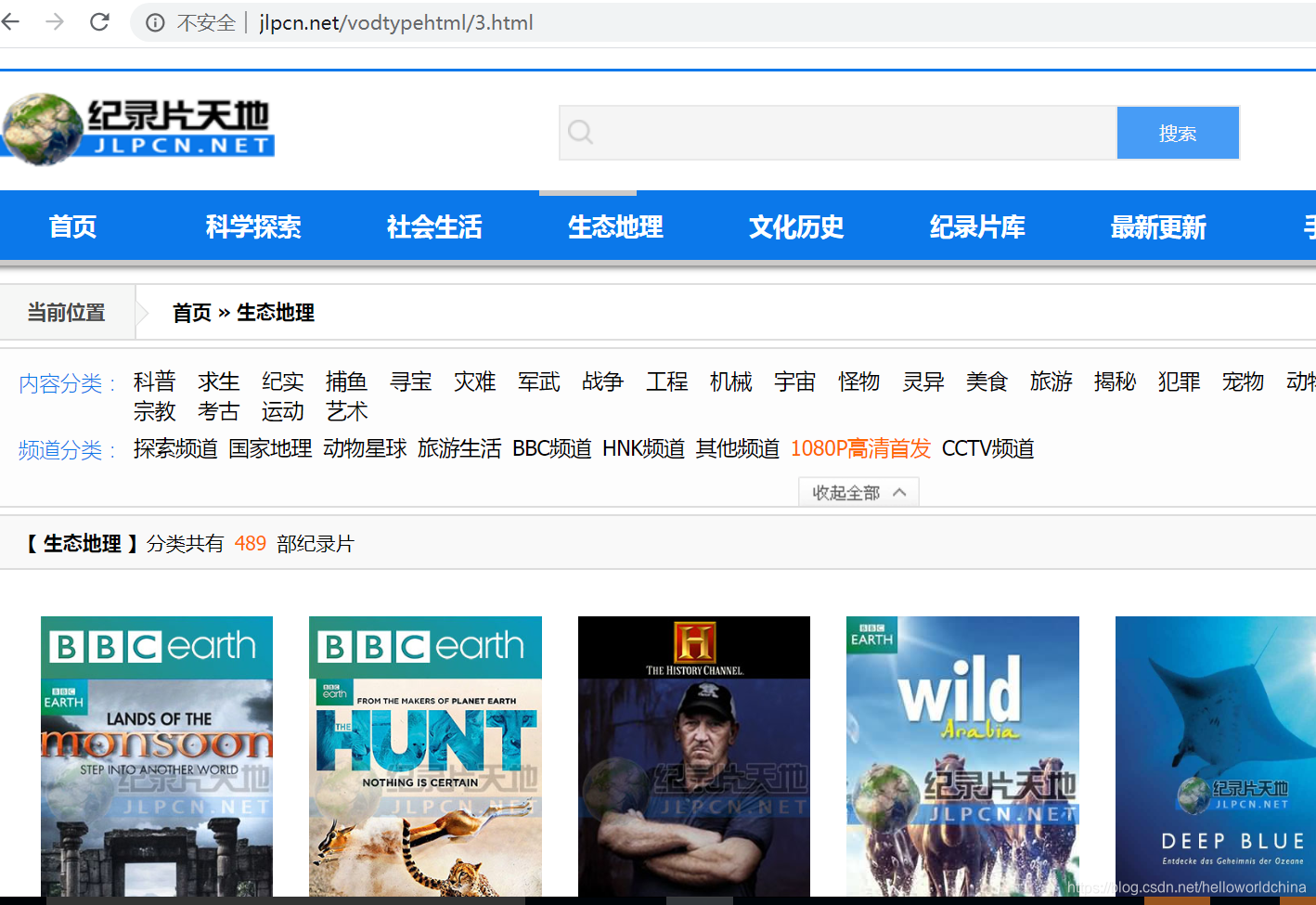Filter by 怪物 category
This screenshot has width=1316, height=905.
click(858, 381)
